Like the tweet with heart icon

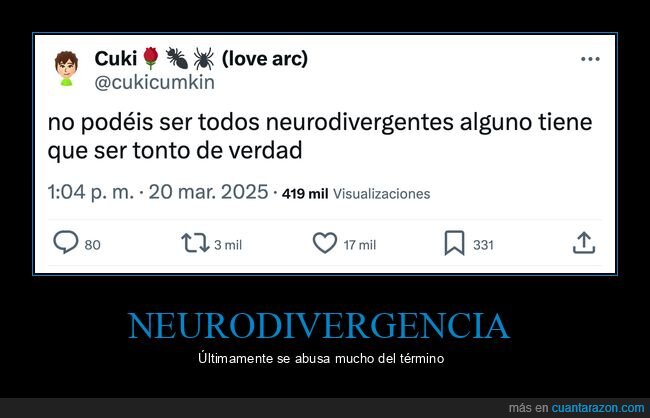(325, 243)
